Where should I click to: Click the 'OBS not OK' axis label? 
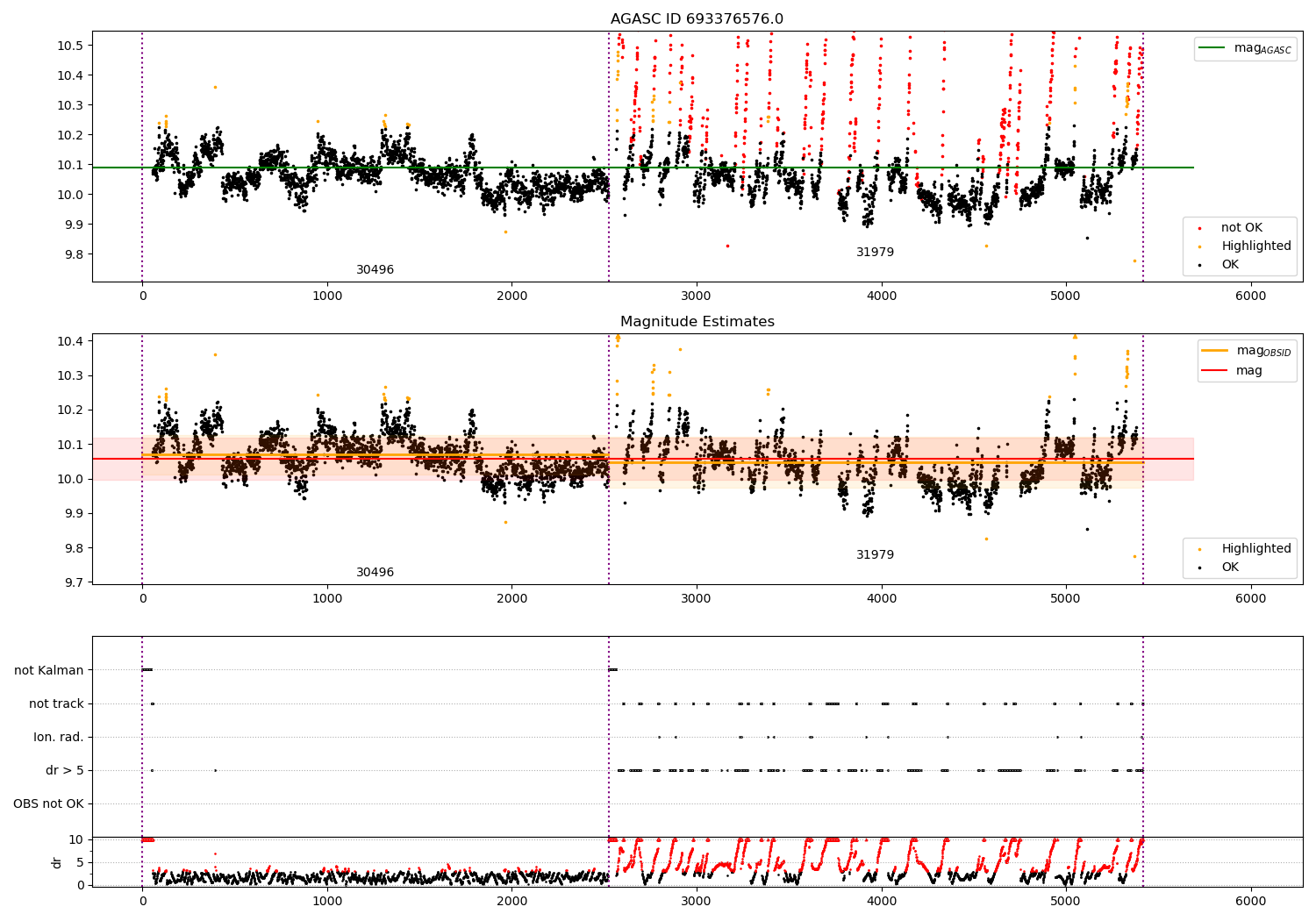tap(49, 804)
